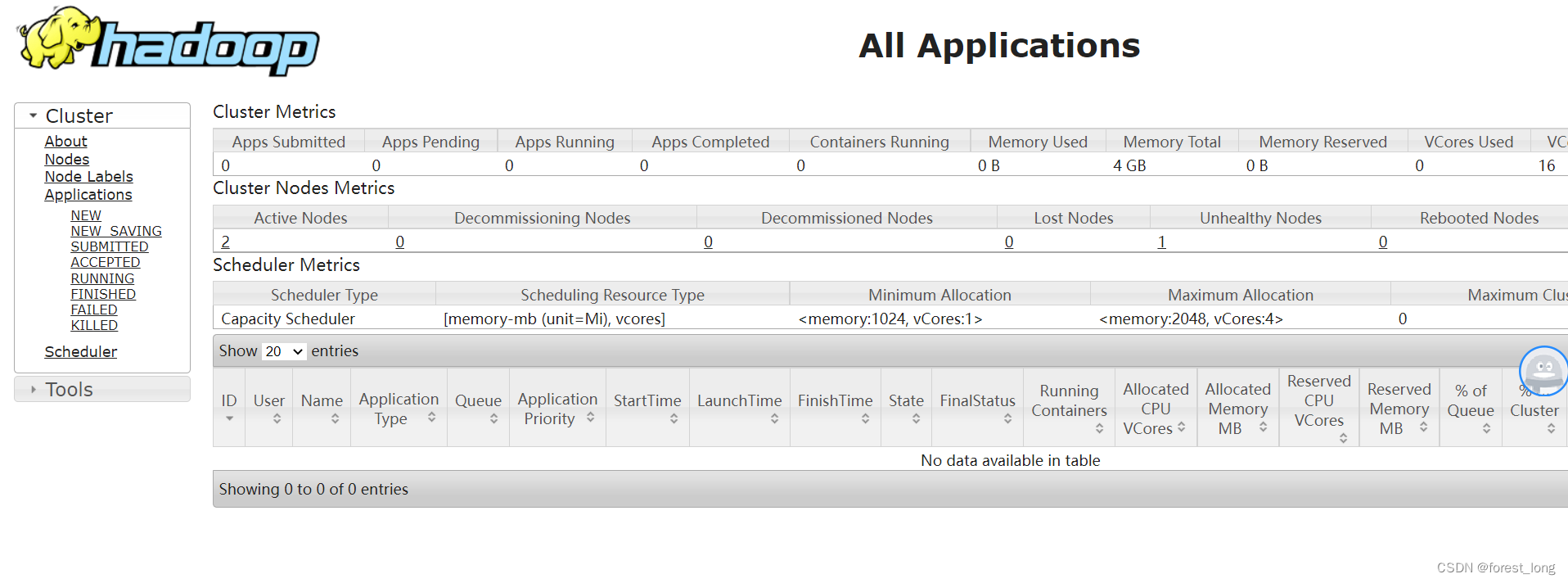This screenshot has width=1568, height=583.
Task: Sort by % of Cluster column
Action: [1534, 407]
